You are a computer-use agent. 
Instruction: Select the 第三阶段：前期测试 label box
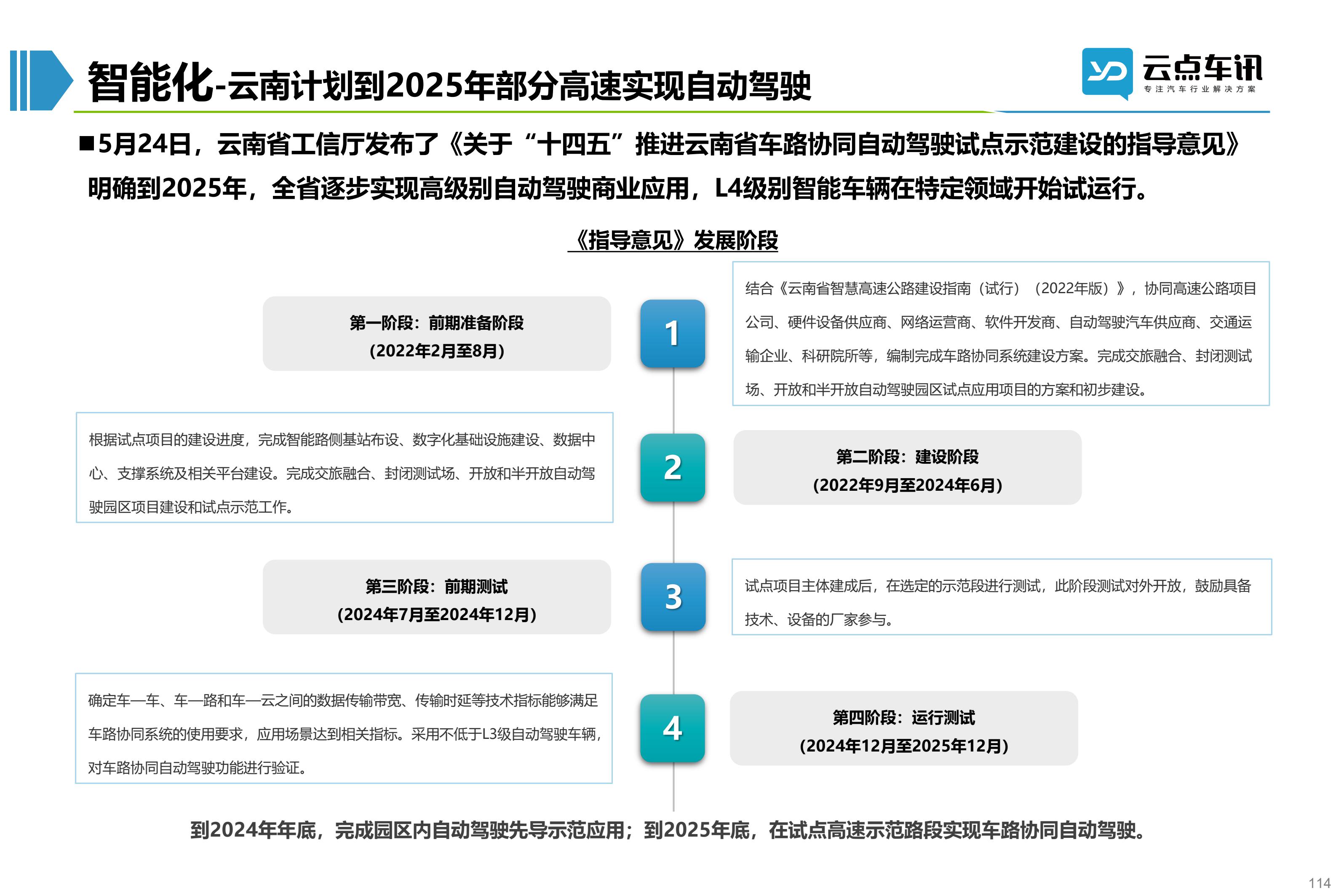click(x=437, y=596)
